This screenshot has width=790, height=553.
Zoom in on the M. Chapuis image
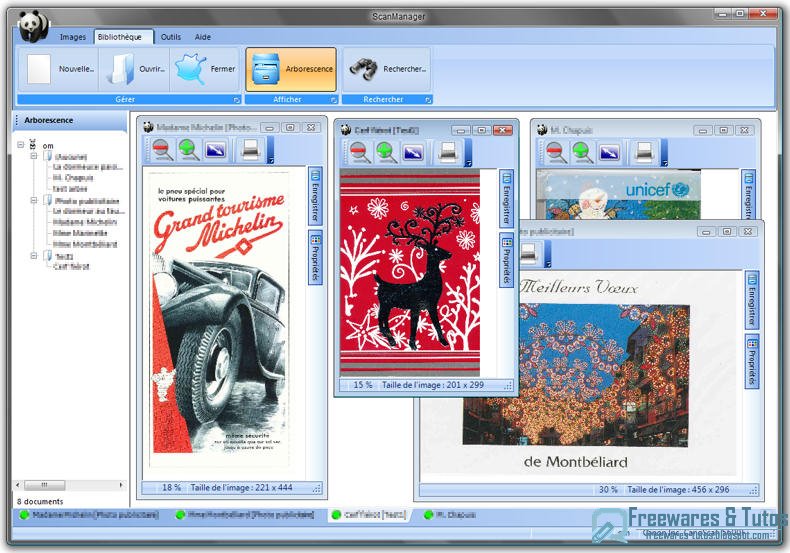click(x=581, y=152)
